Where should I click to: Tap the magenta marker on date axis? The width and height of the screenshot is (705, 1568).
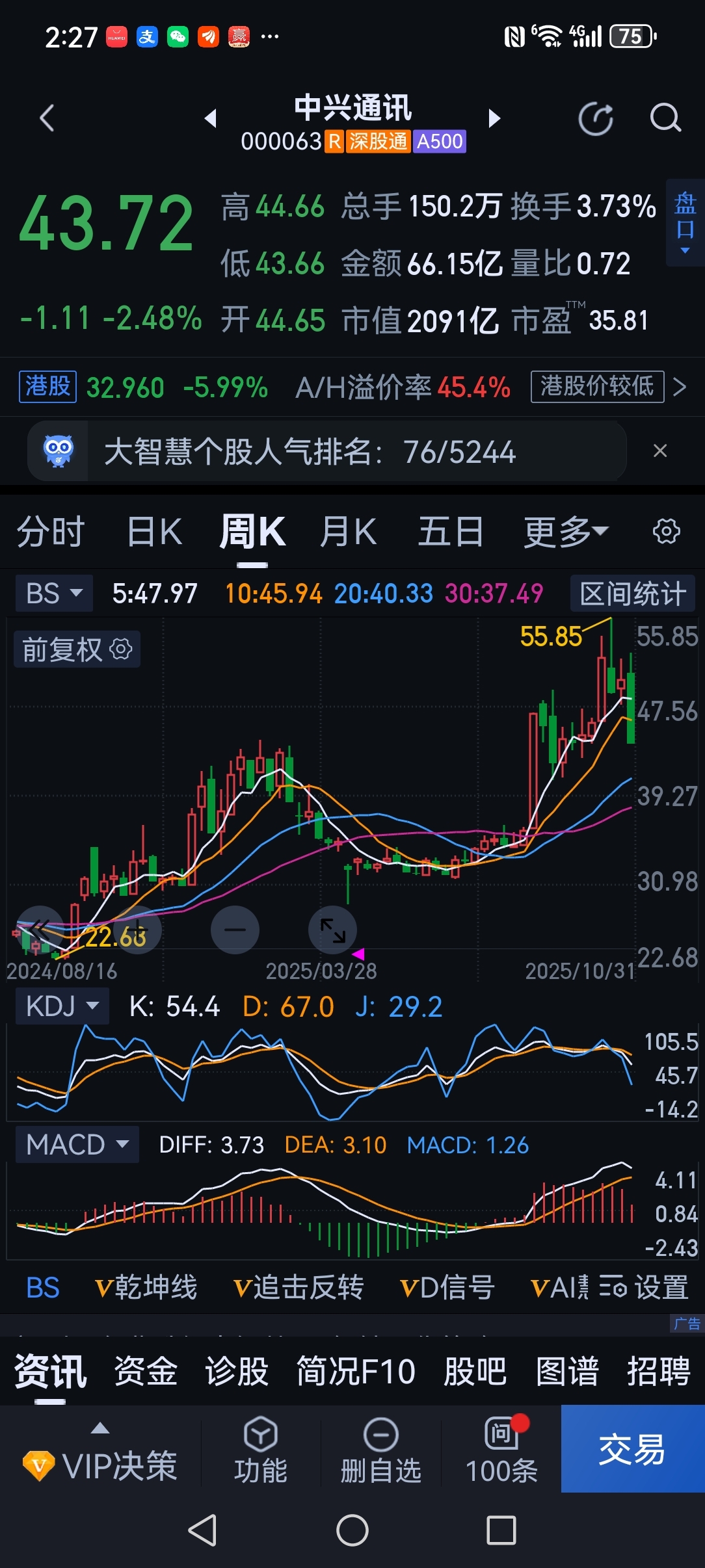pyautogui.click(x=358, y=954)
